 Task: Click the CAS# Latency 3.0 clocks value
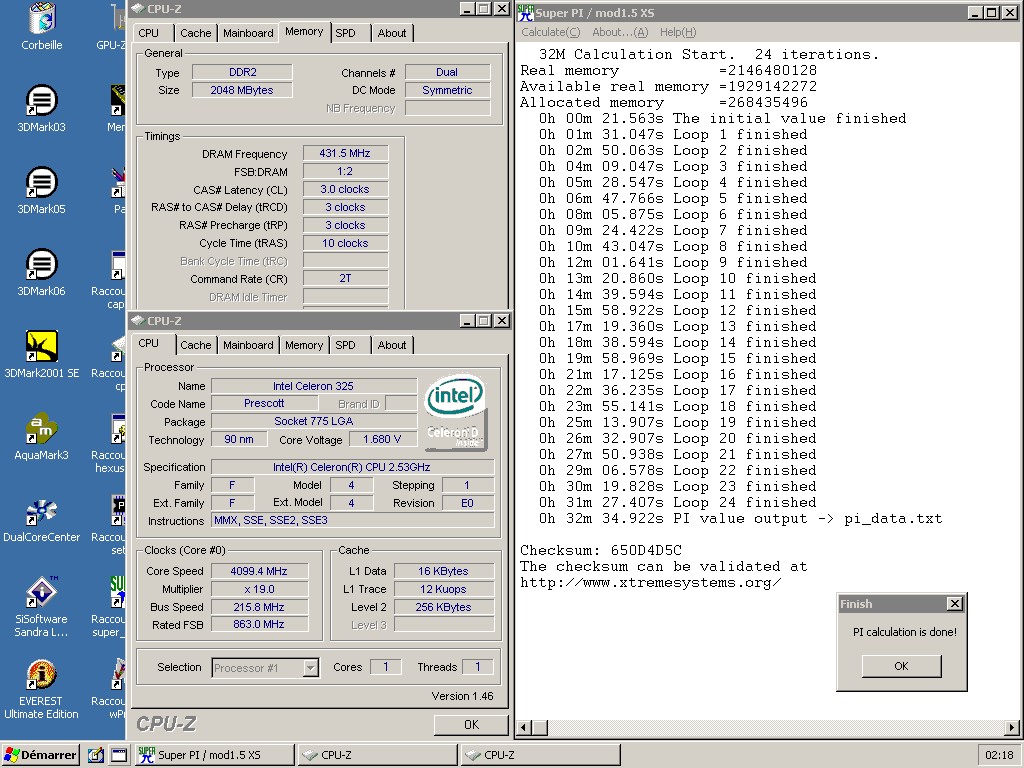tap(345, 189)
